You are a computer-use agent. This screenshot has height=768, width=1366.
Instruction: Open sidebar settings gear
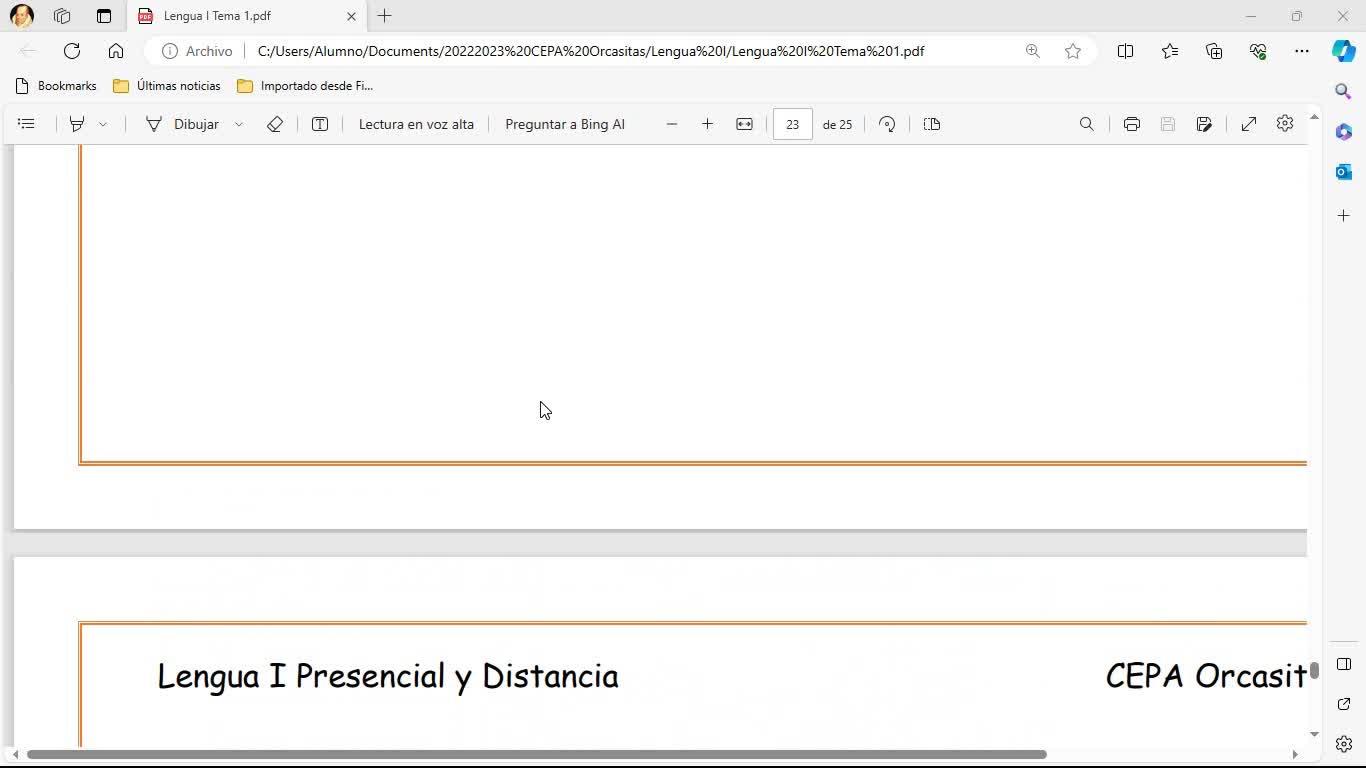pyautogui.click(x=1344, y=744)
